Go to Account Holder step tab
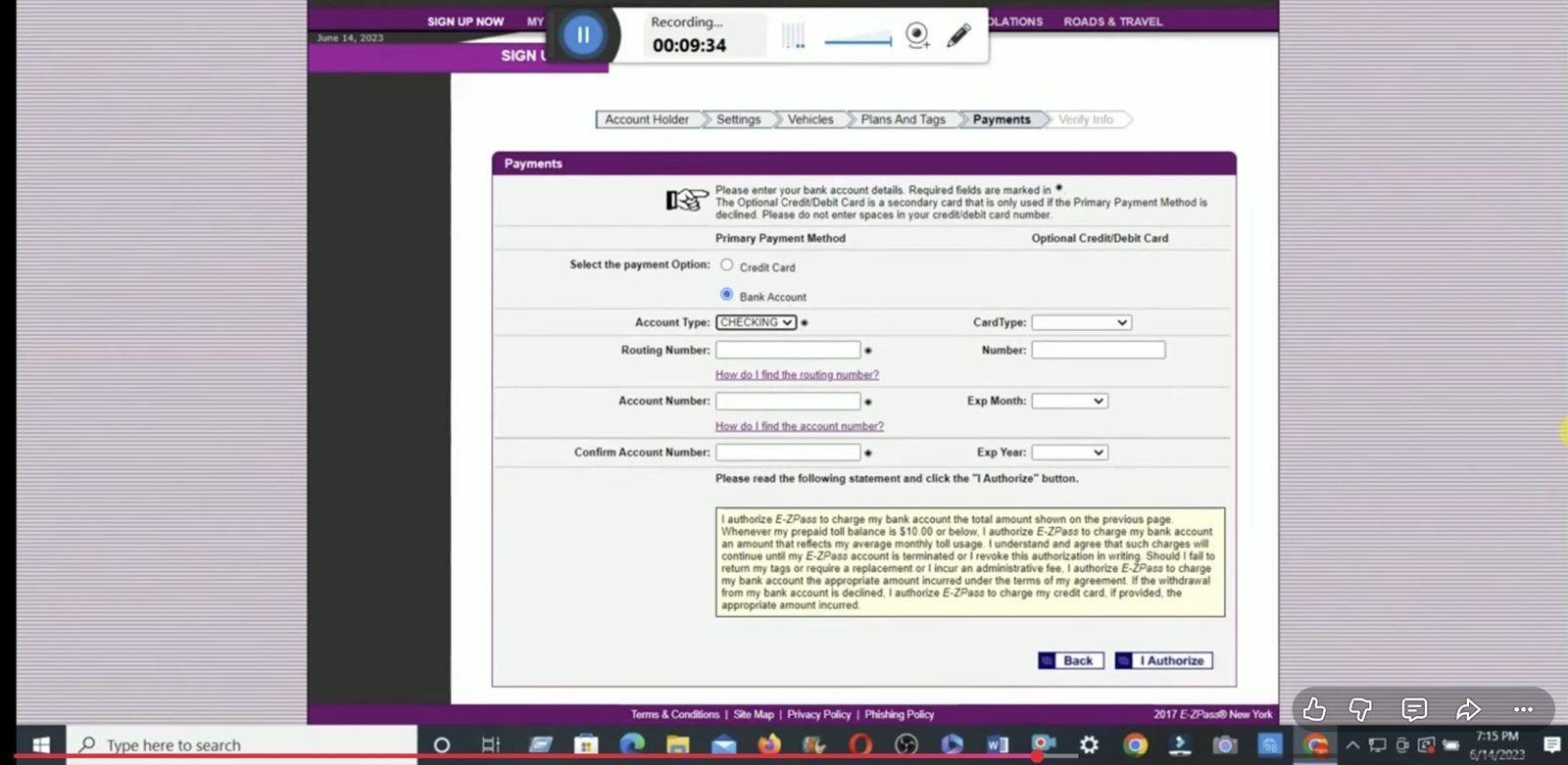 [x=647, y=120]
